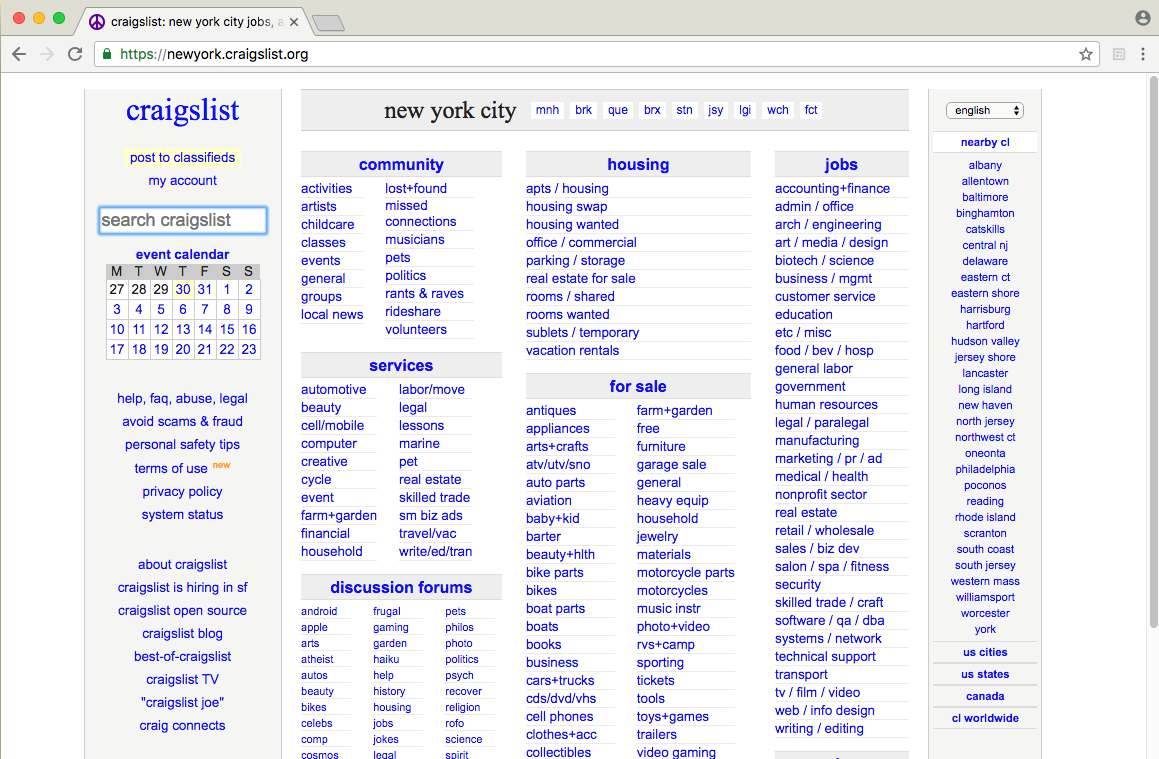1159x759 pixels.
Task: Click the Chrome profile avatar icon
Action: [x=1143, y=18]
